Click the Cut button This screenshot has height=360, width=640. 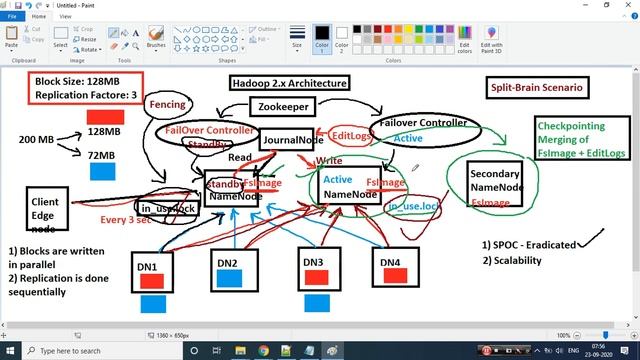(32, 29)
